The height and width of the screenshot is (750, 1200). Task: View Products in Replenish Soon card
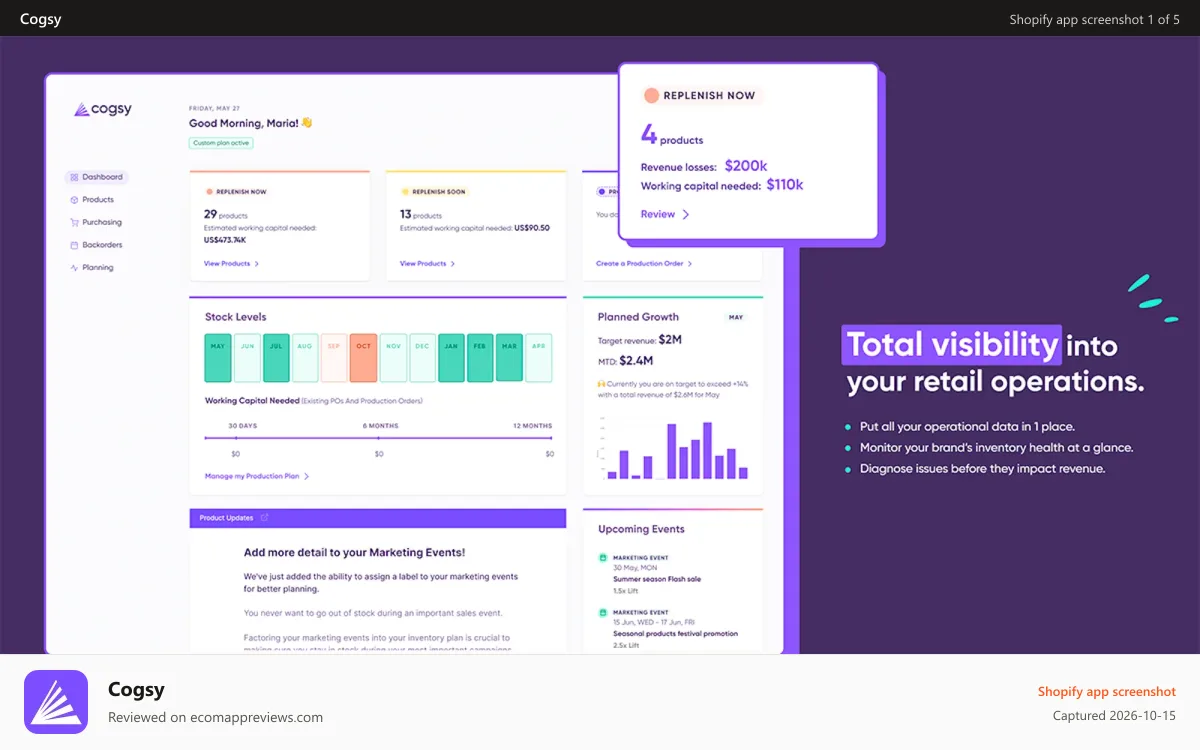point(427,264)
